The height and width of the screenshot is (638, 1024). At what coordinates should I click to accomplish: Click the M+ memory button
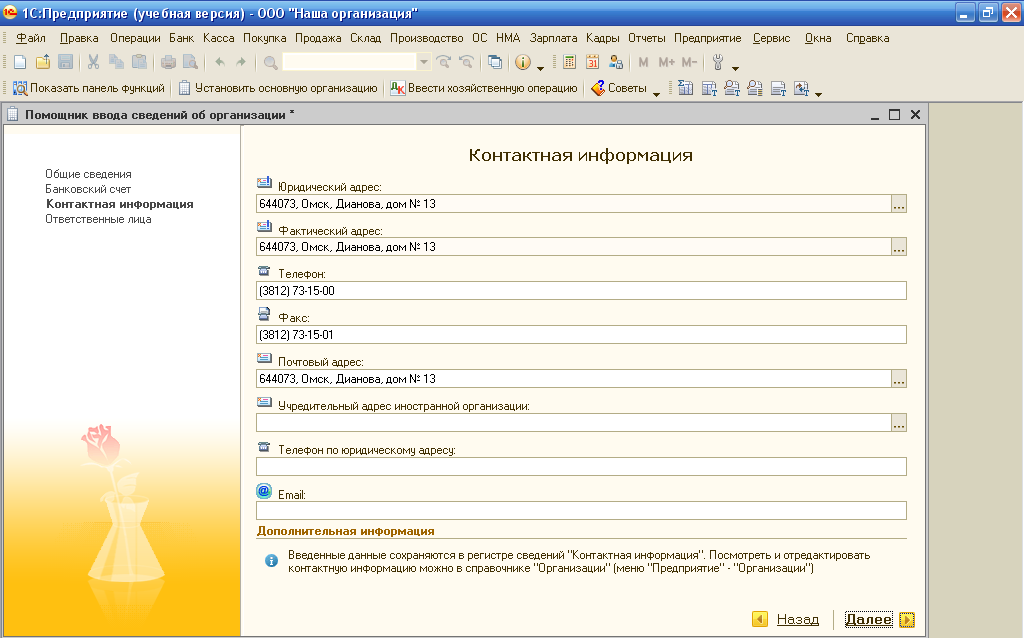(666, 62)
